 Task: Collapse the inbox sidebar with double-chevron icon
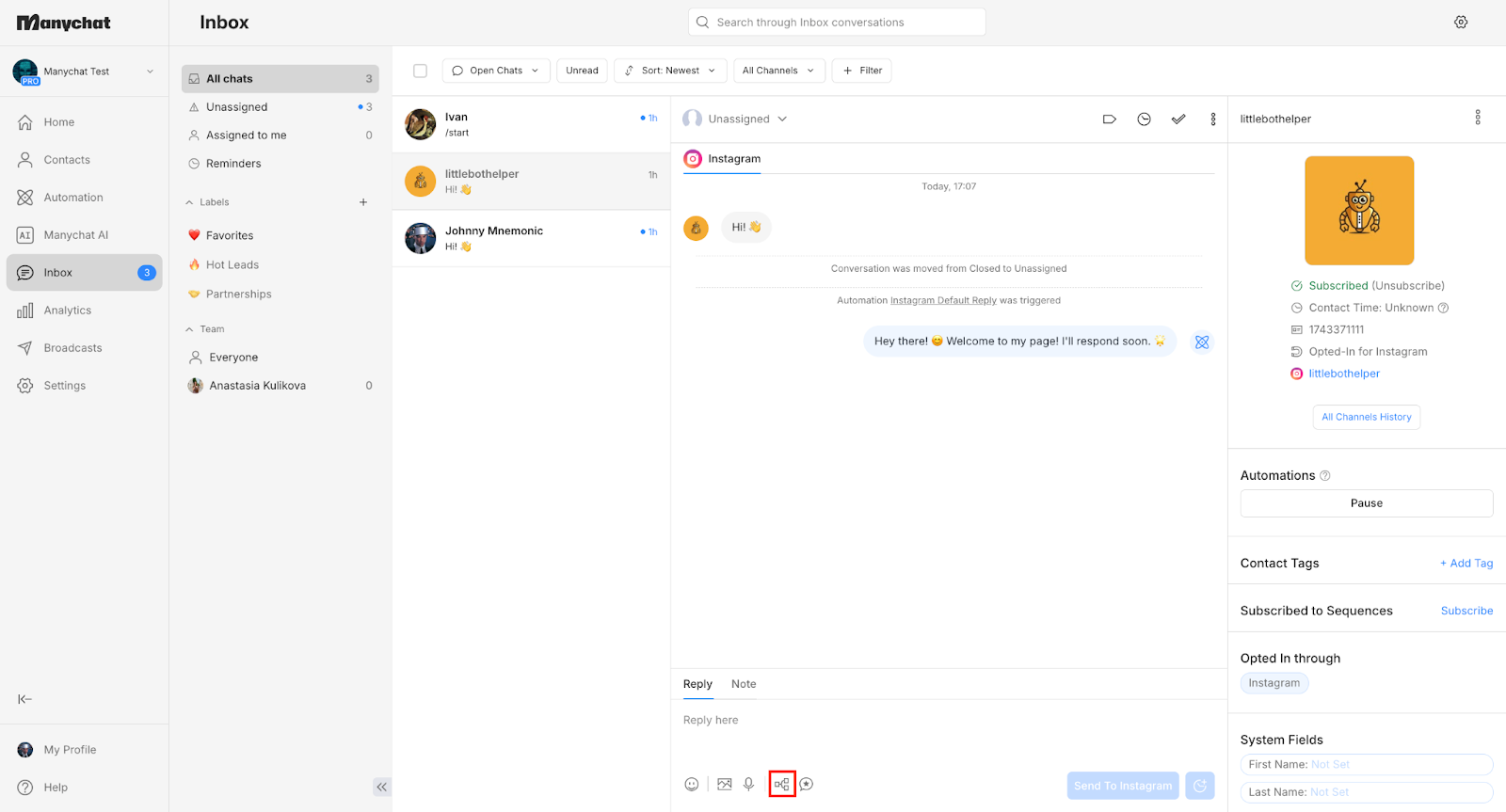pos(381,787)
